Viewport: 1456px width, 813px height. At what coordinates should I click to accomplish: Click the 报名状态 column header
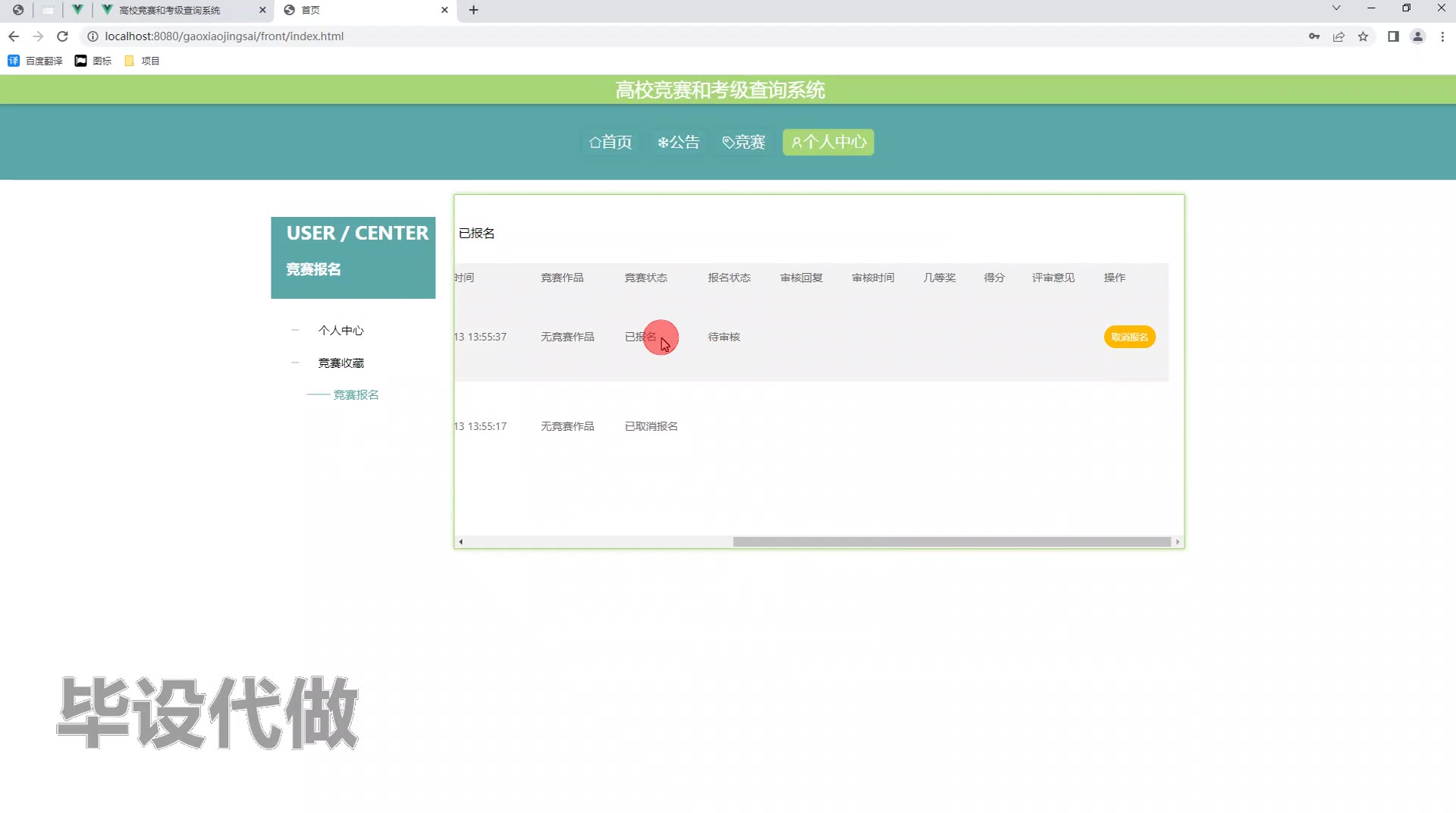click(x=730, y=278)
